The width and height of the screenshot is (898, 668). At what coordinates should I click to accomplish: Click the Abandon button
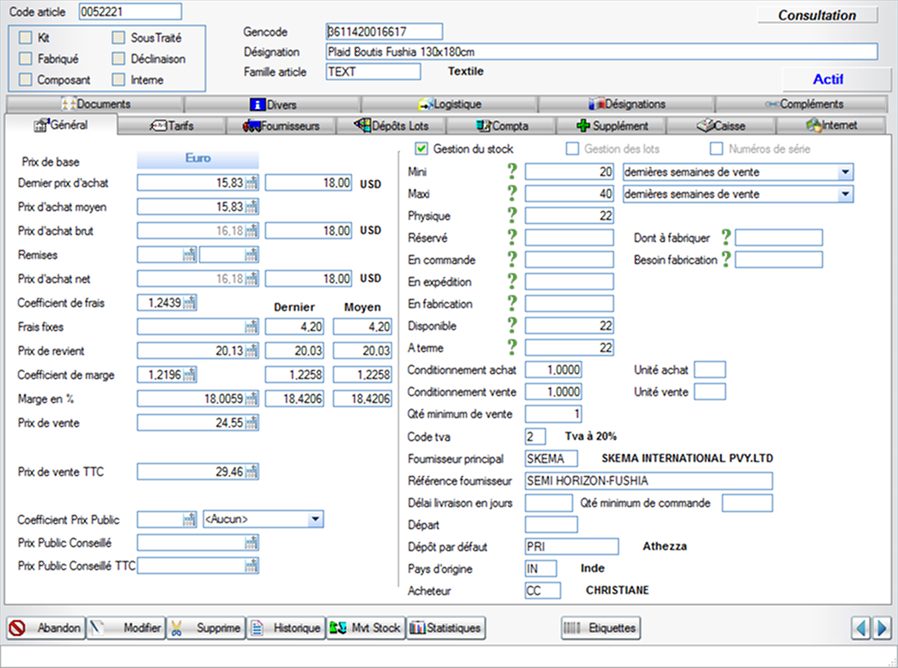pos(46,628)
